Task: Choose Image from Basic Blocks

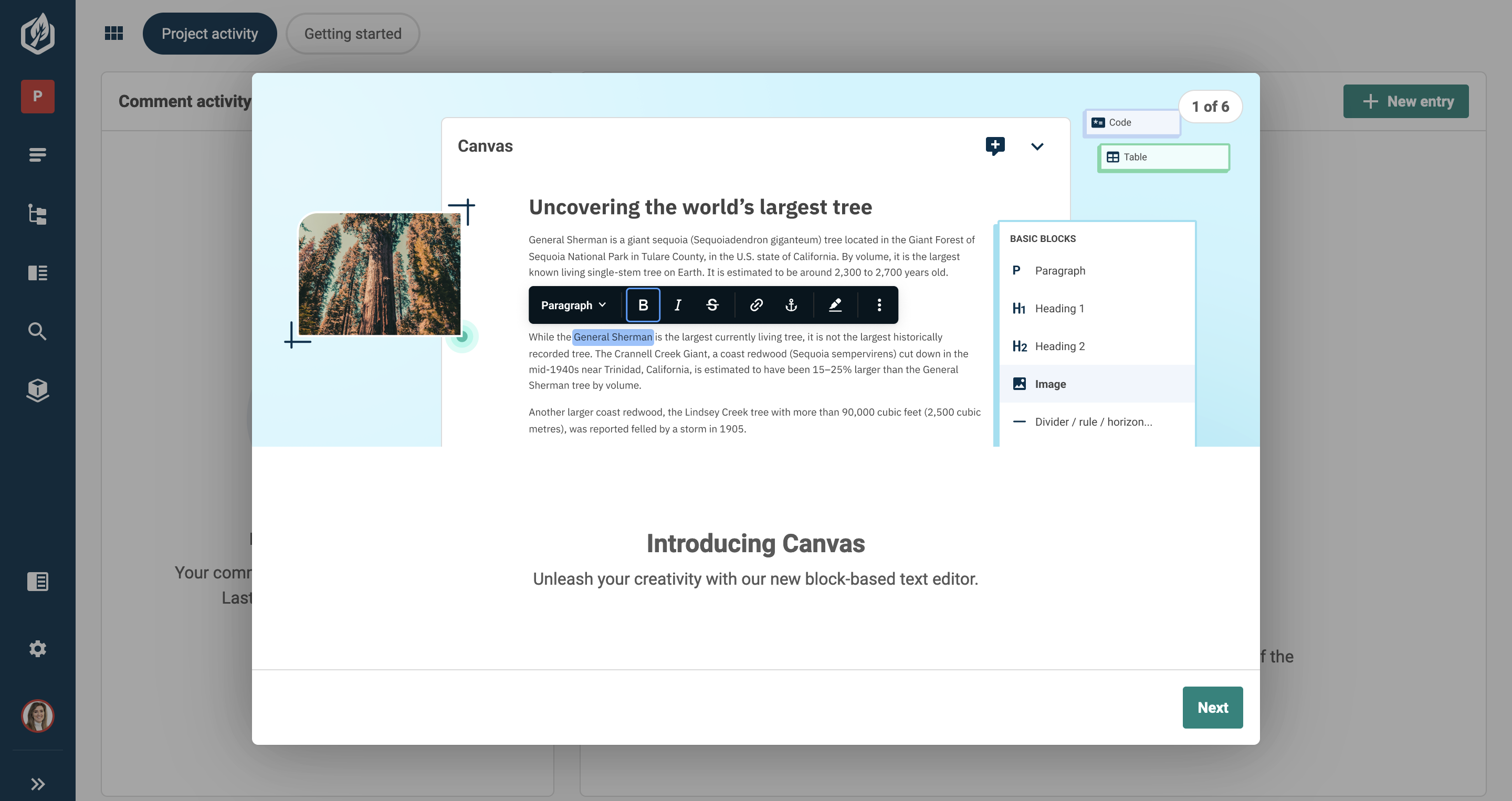Action: (1097, 384)
